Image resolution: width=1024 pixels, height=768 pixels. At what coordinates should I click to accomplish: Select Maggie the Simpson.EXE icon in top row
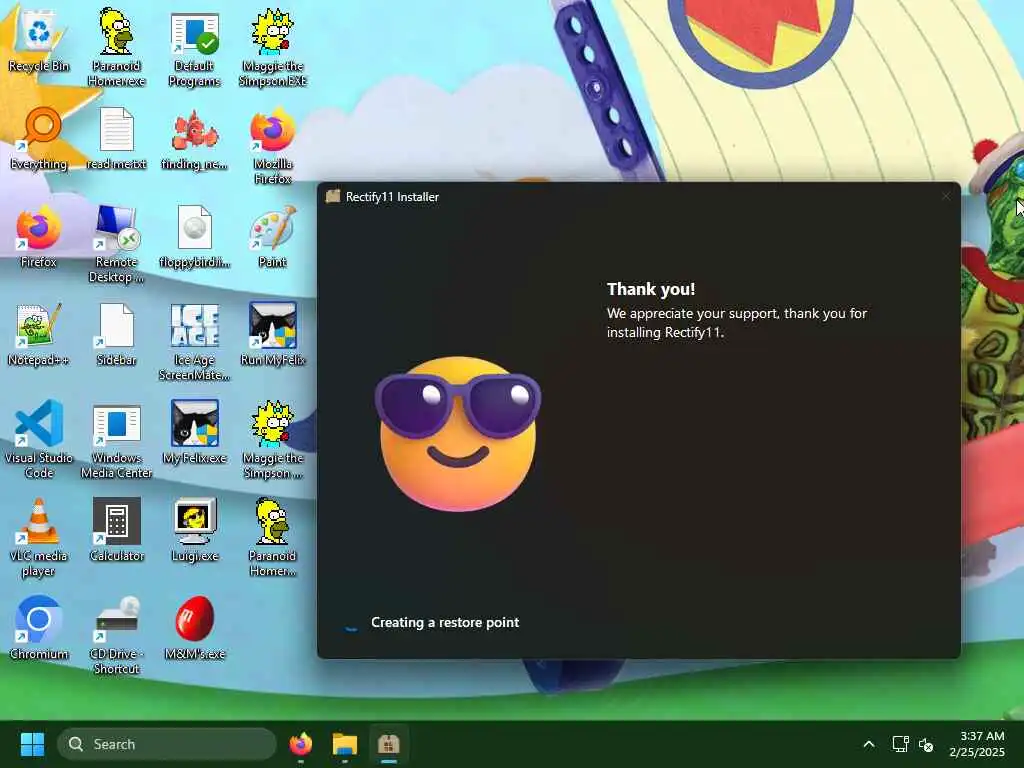coord(272,48)
